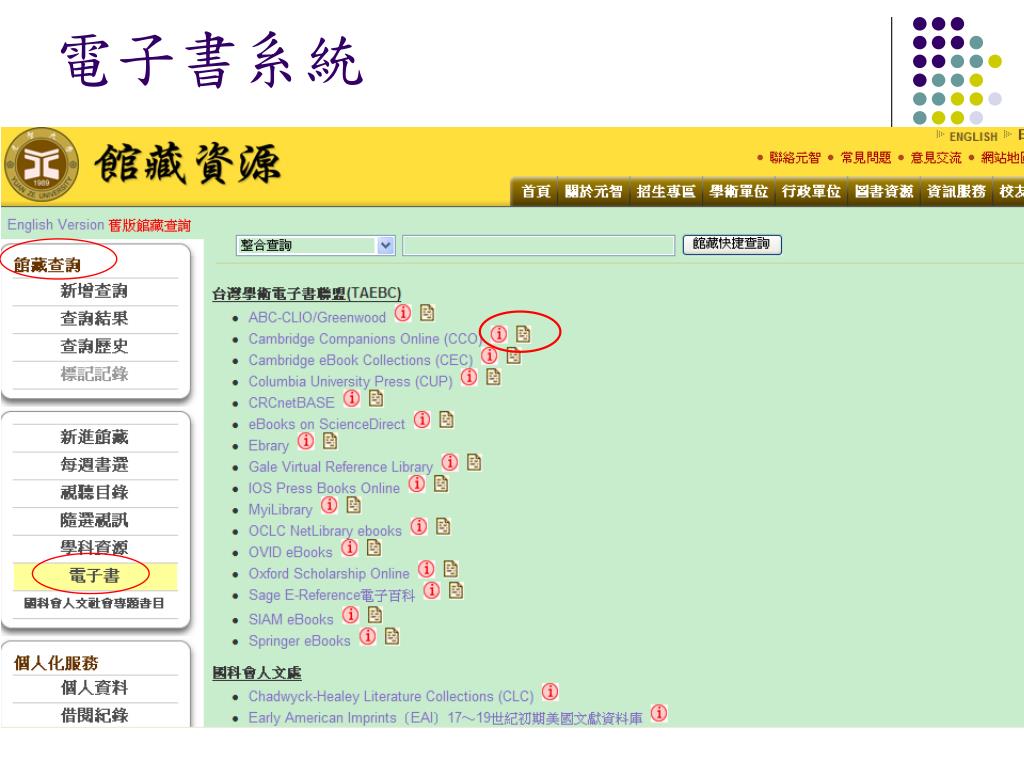Image resolution: width=1024 pixels, height=768 pixels.
Task: Select 學科資源 sidebar item
Action: tap(94, 548)
